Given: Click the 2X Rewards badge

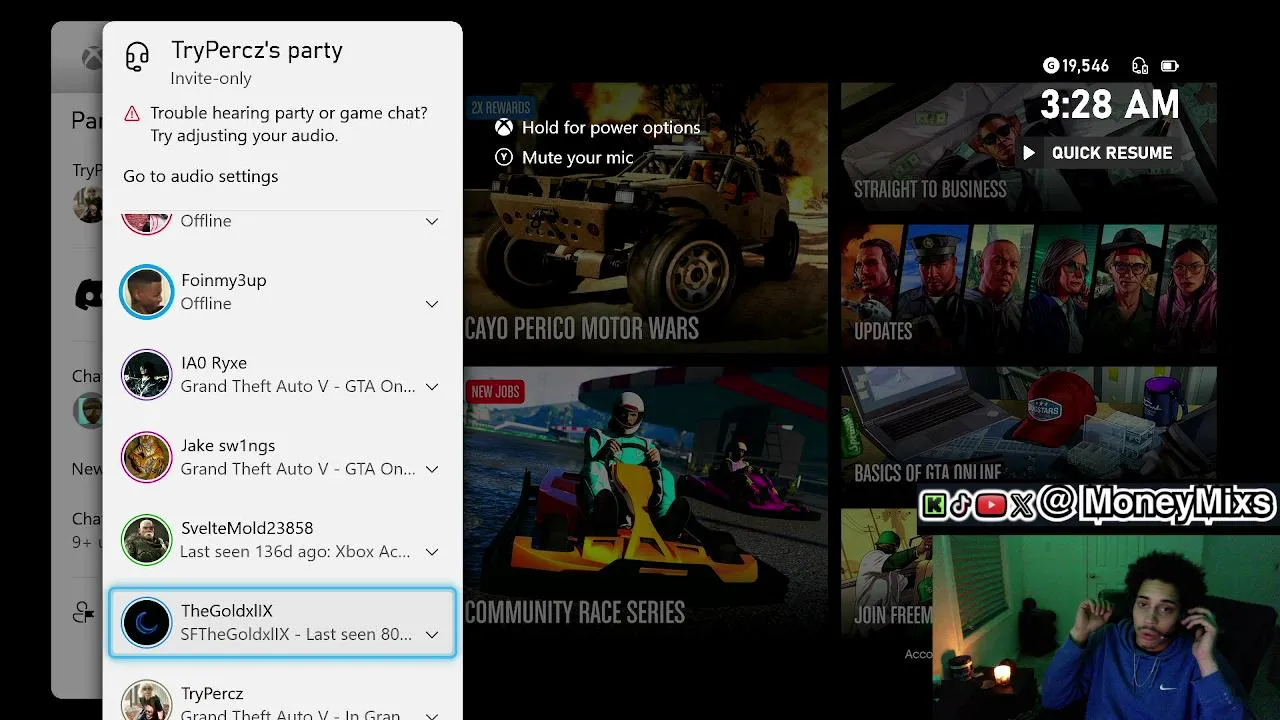Looking at the screenshot, I should 501,108.
